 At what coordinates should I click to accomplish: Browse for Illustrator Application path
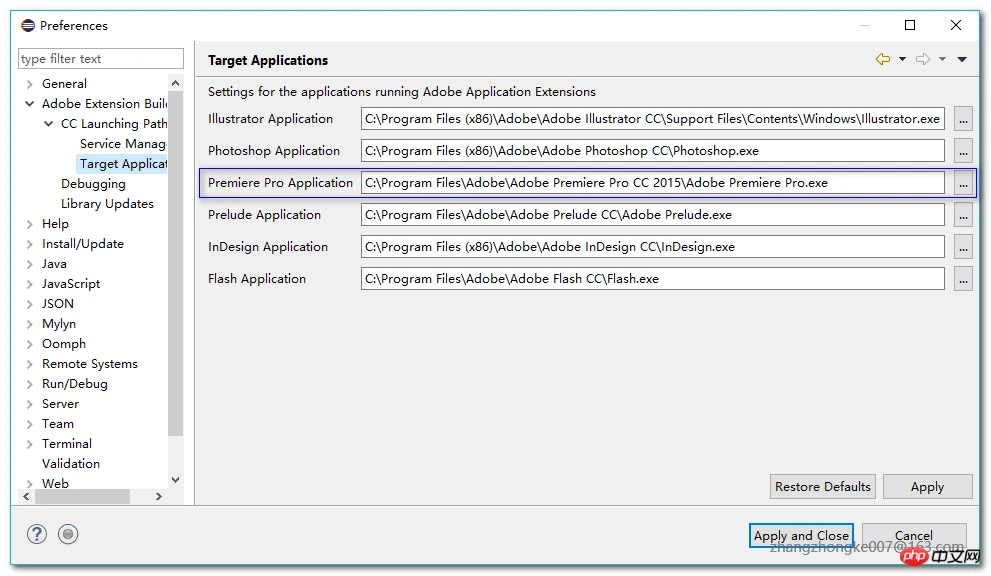coord(963,119)
